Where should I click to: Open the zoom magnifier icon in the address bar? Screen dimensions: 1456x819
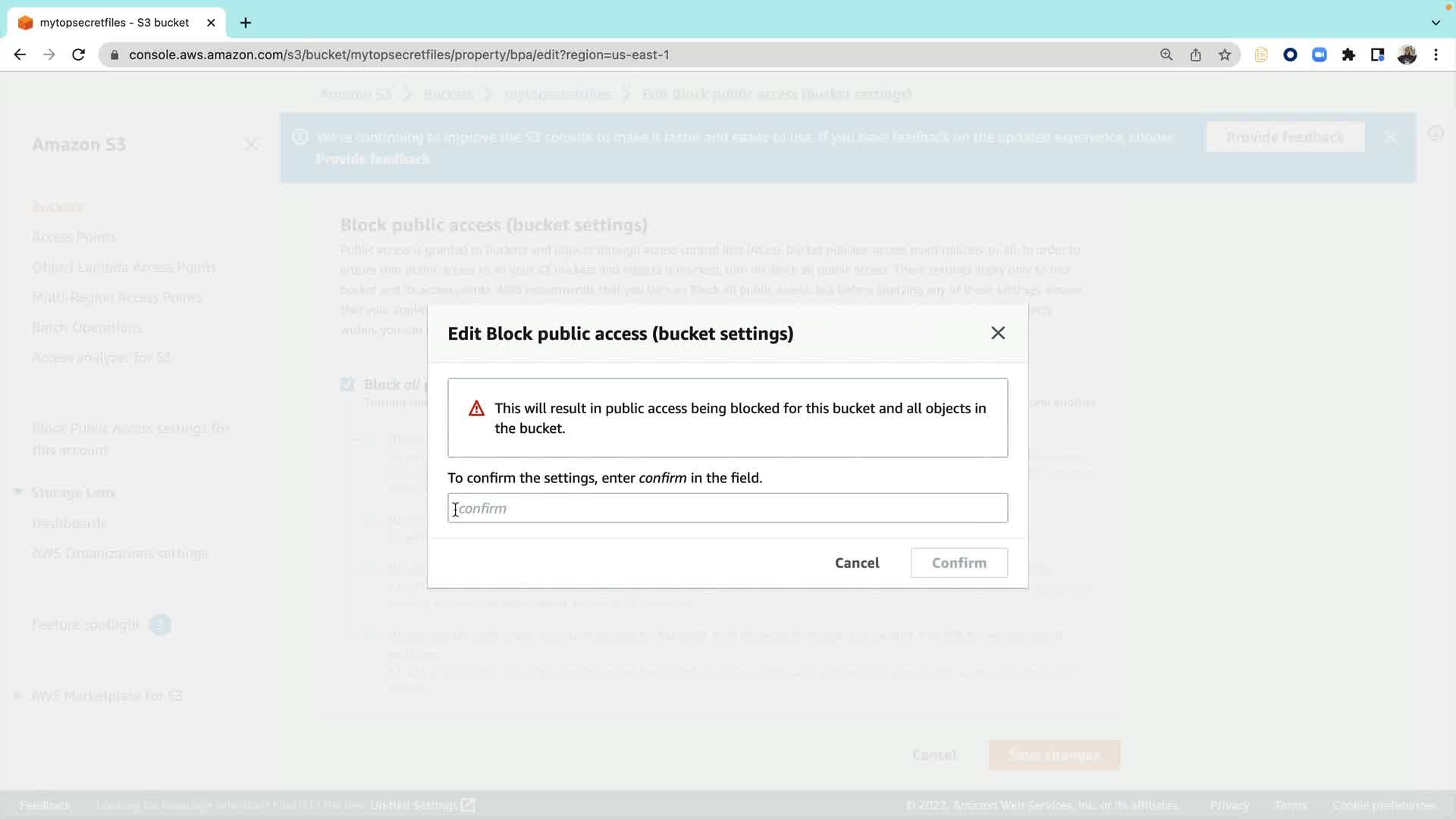pyautogui.click(x=1166, y=55)
